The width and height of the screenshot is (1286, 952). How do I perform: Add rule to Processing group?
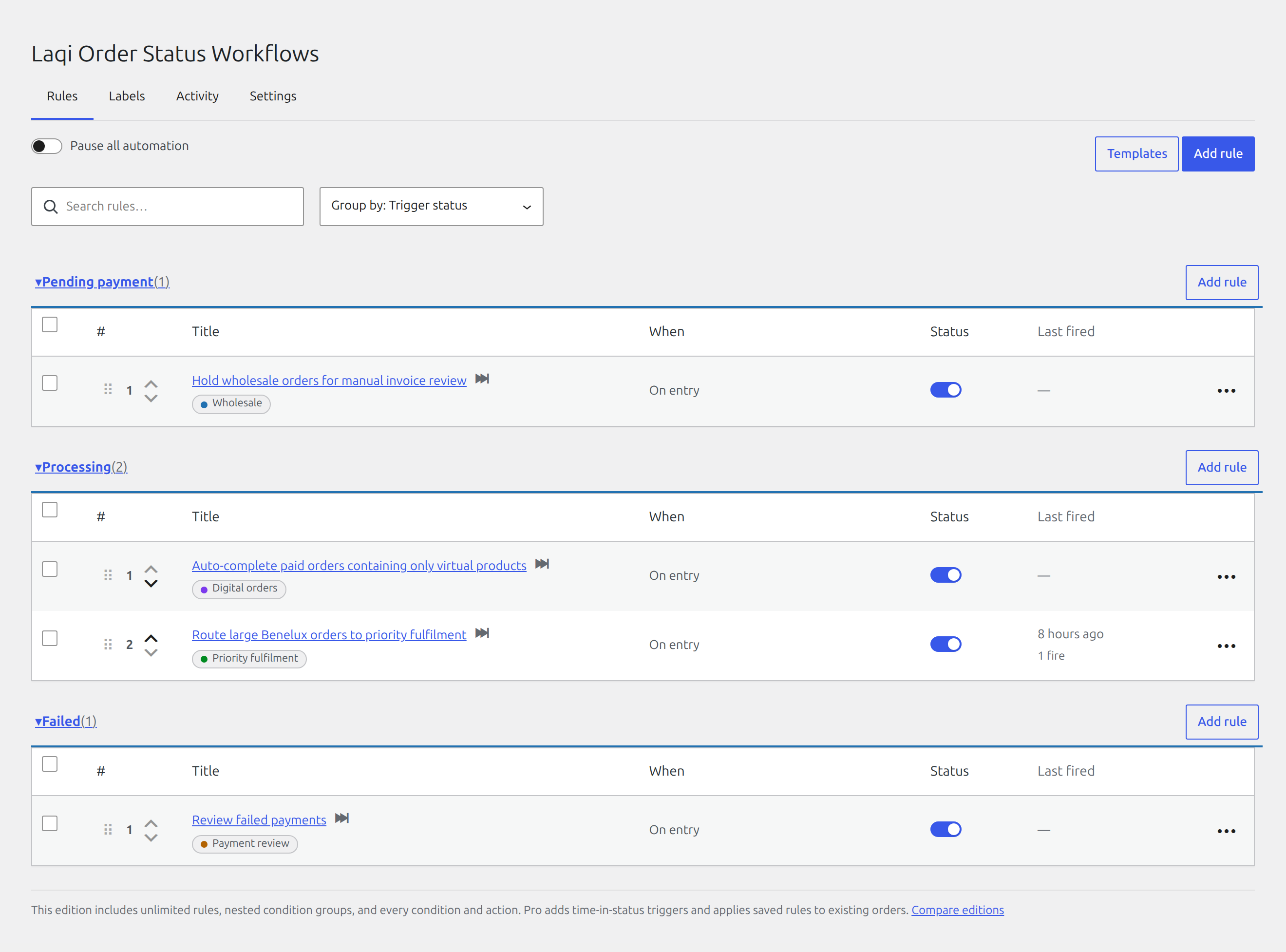1222,467
